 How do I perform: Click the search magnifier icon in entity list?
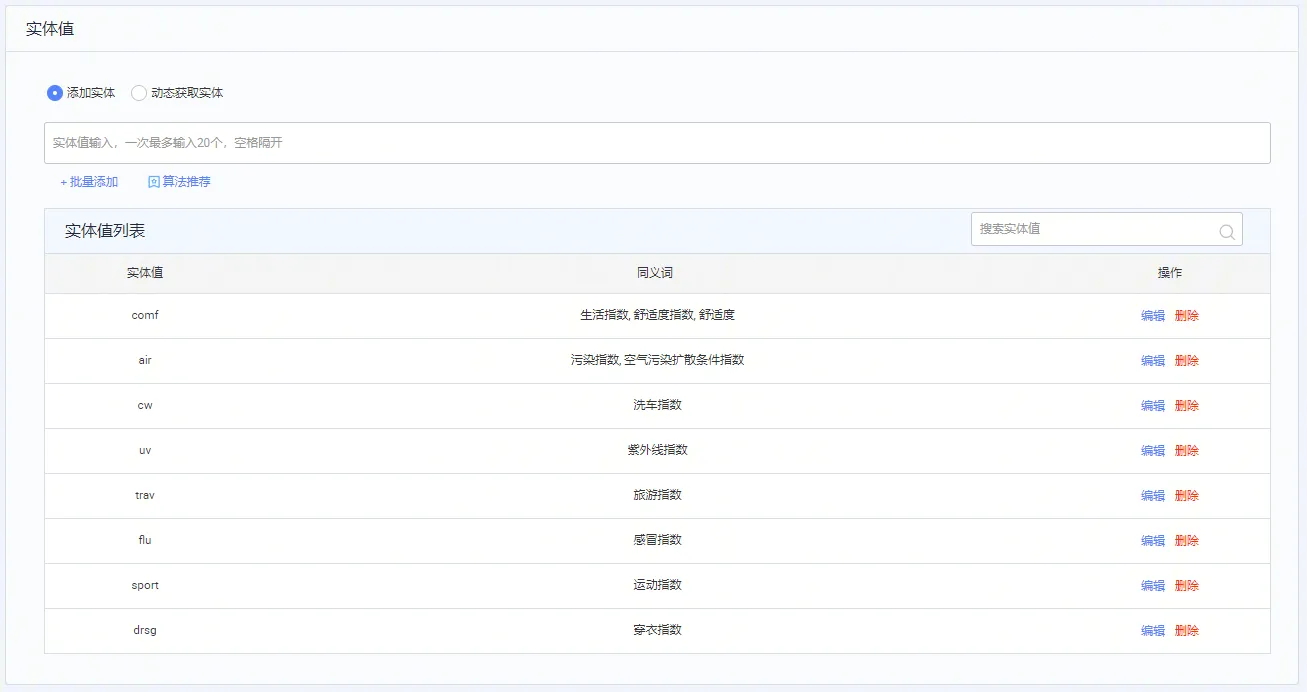point(1227,231)
